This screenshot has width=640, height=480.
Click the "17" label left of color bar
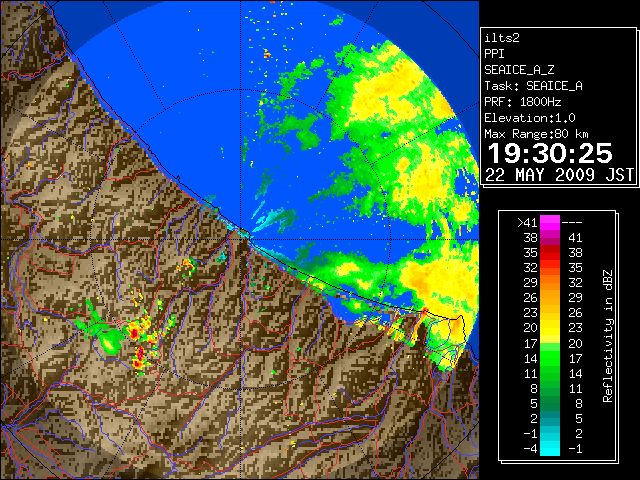pos(531,343)
